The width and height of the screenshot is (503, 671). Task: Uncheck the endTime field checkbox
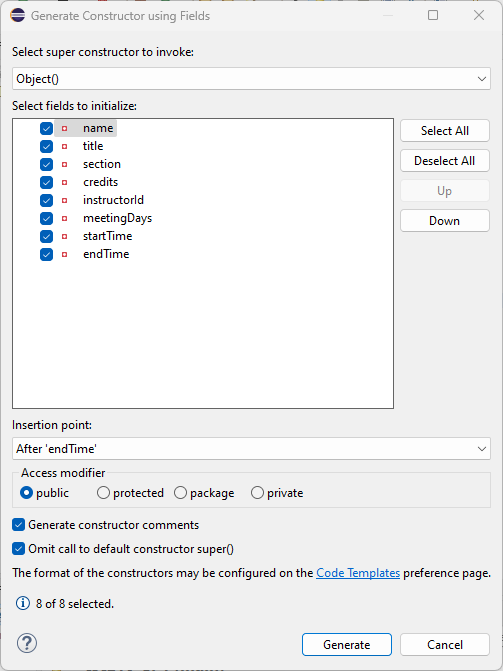46,254
